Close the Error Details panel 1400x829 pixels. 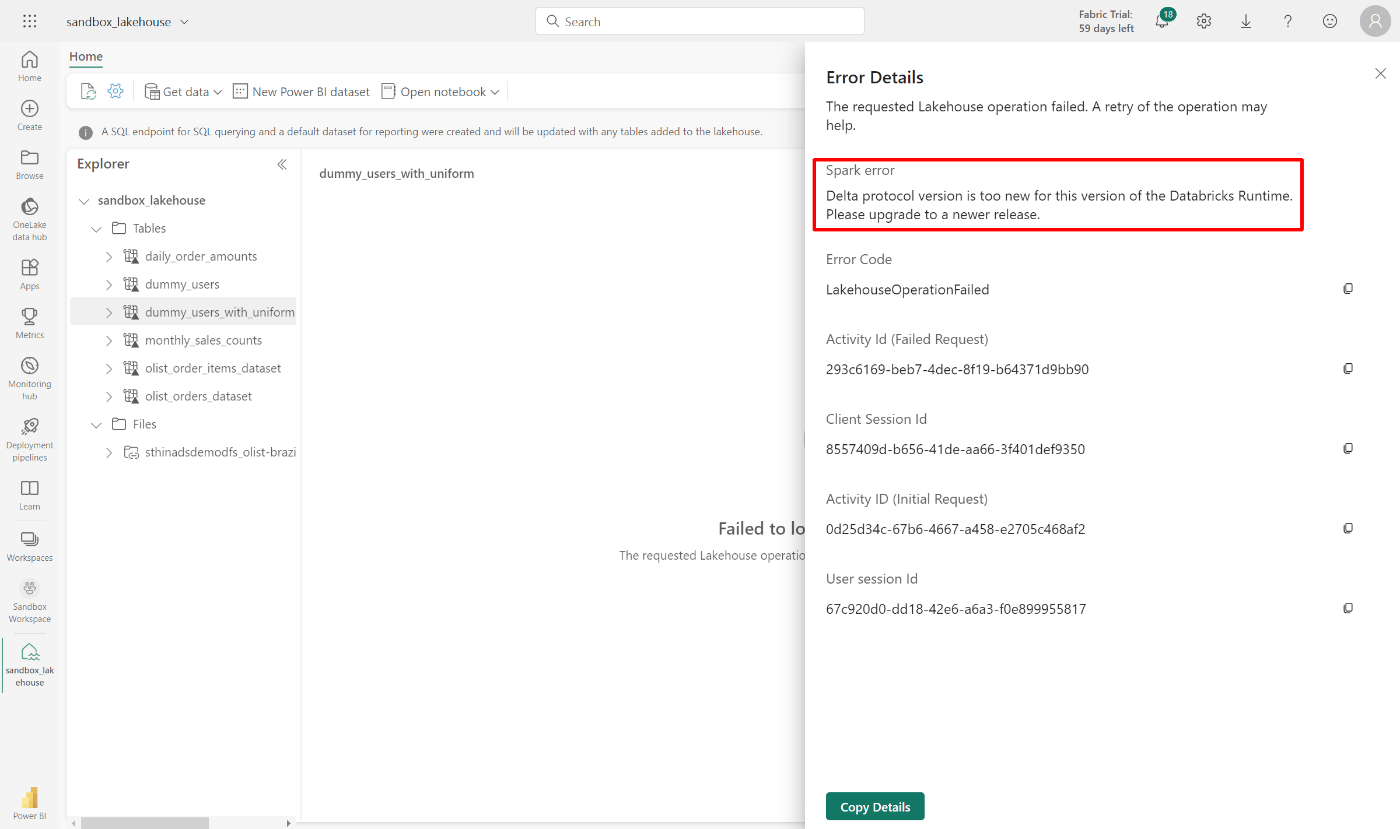click(1380, 74)
